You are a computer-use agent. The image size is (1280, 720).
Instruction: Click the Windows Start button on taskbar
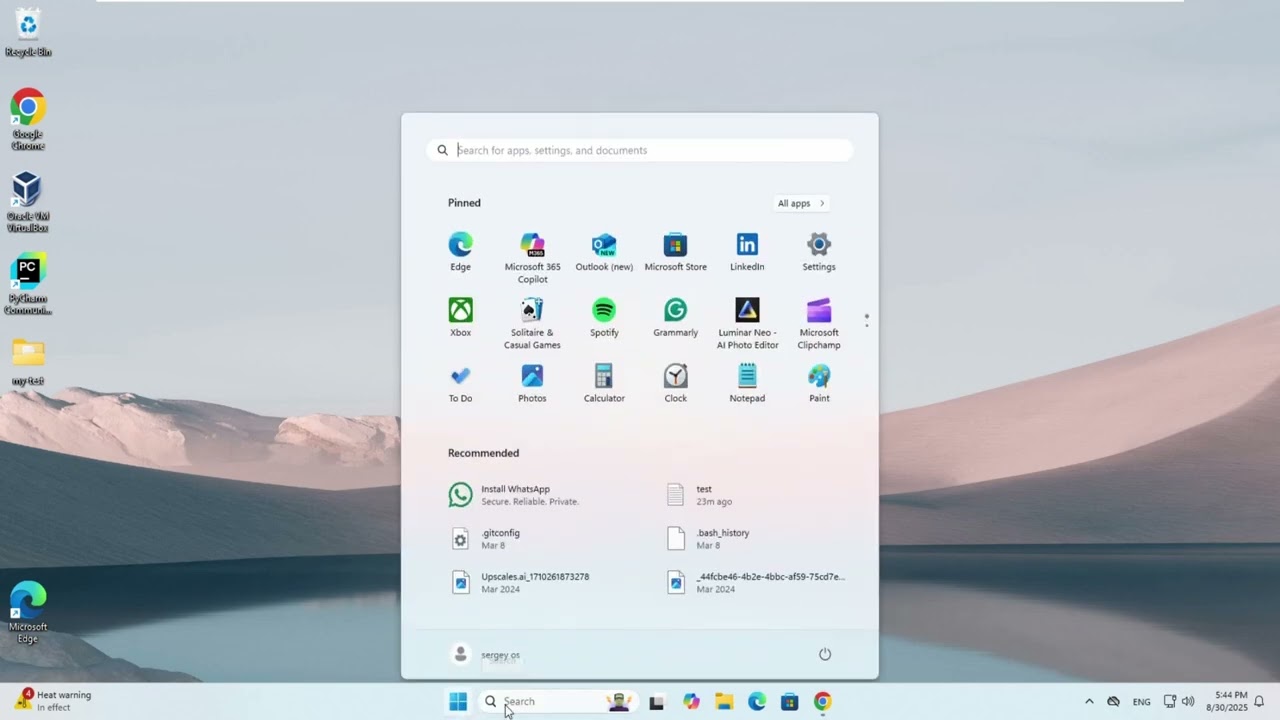coord(458,702)
